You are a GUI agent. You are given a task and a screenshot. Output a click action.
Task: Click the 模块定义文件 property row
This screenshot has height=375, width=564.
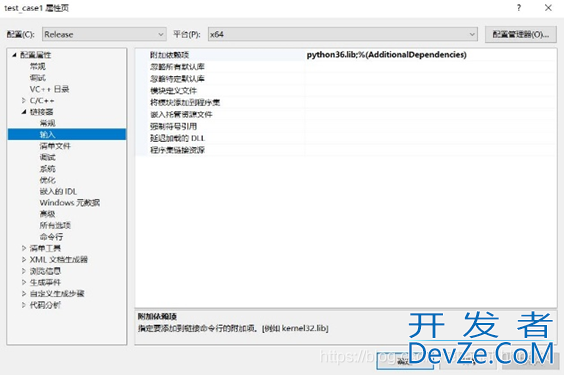click(x=345, y=91)
